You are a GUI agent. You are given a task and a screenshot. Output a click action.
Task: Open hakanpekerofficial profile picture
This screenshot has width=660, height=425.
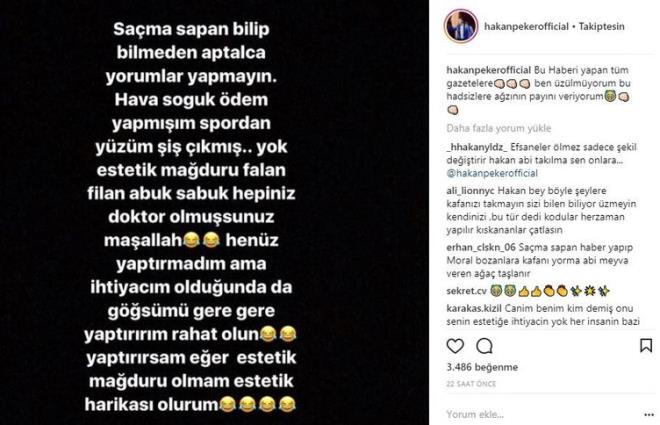tap(461, 26)
